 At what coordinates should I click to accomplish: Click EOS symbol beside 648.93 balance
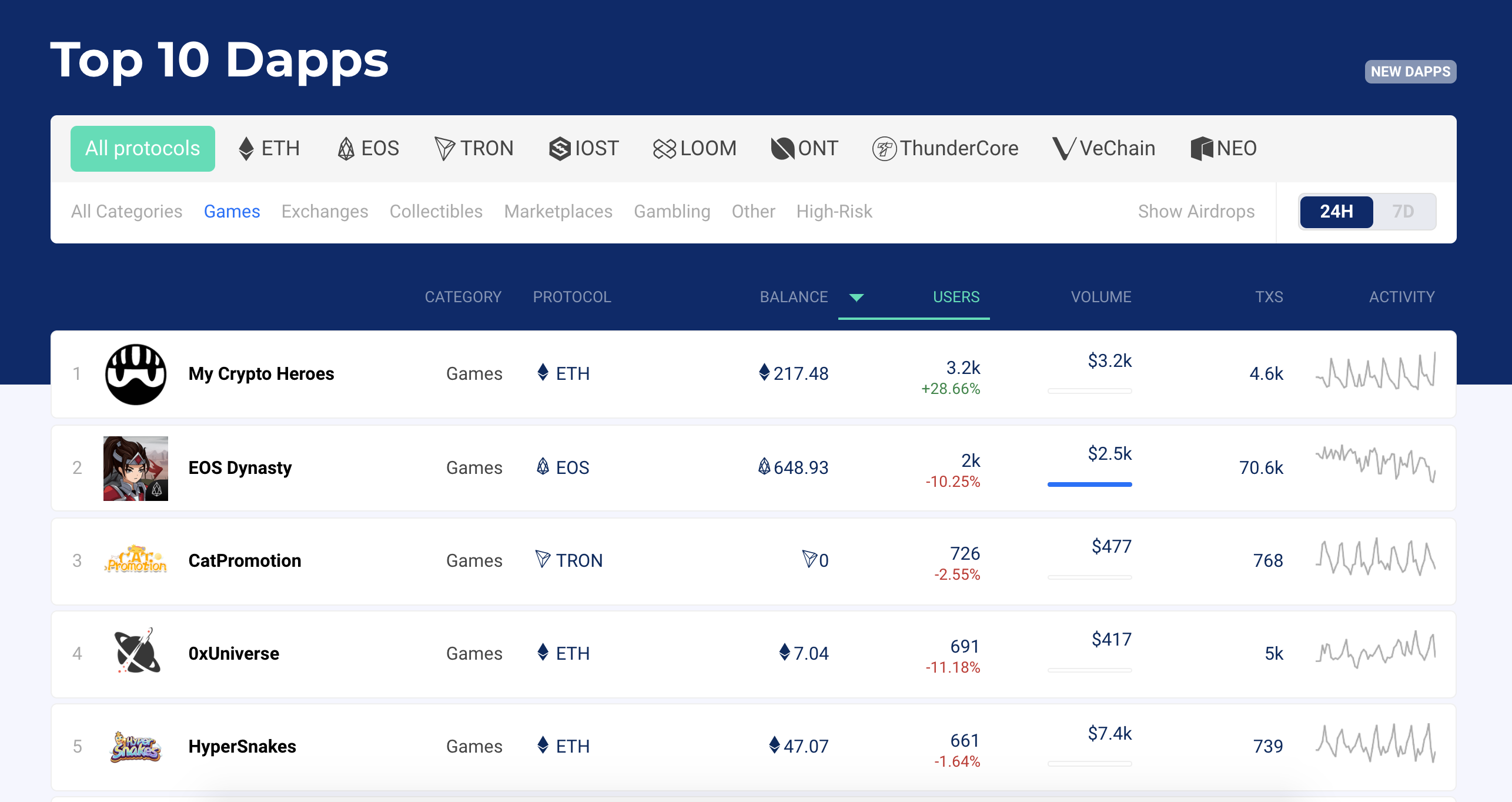(764, 466)
